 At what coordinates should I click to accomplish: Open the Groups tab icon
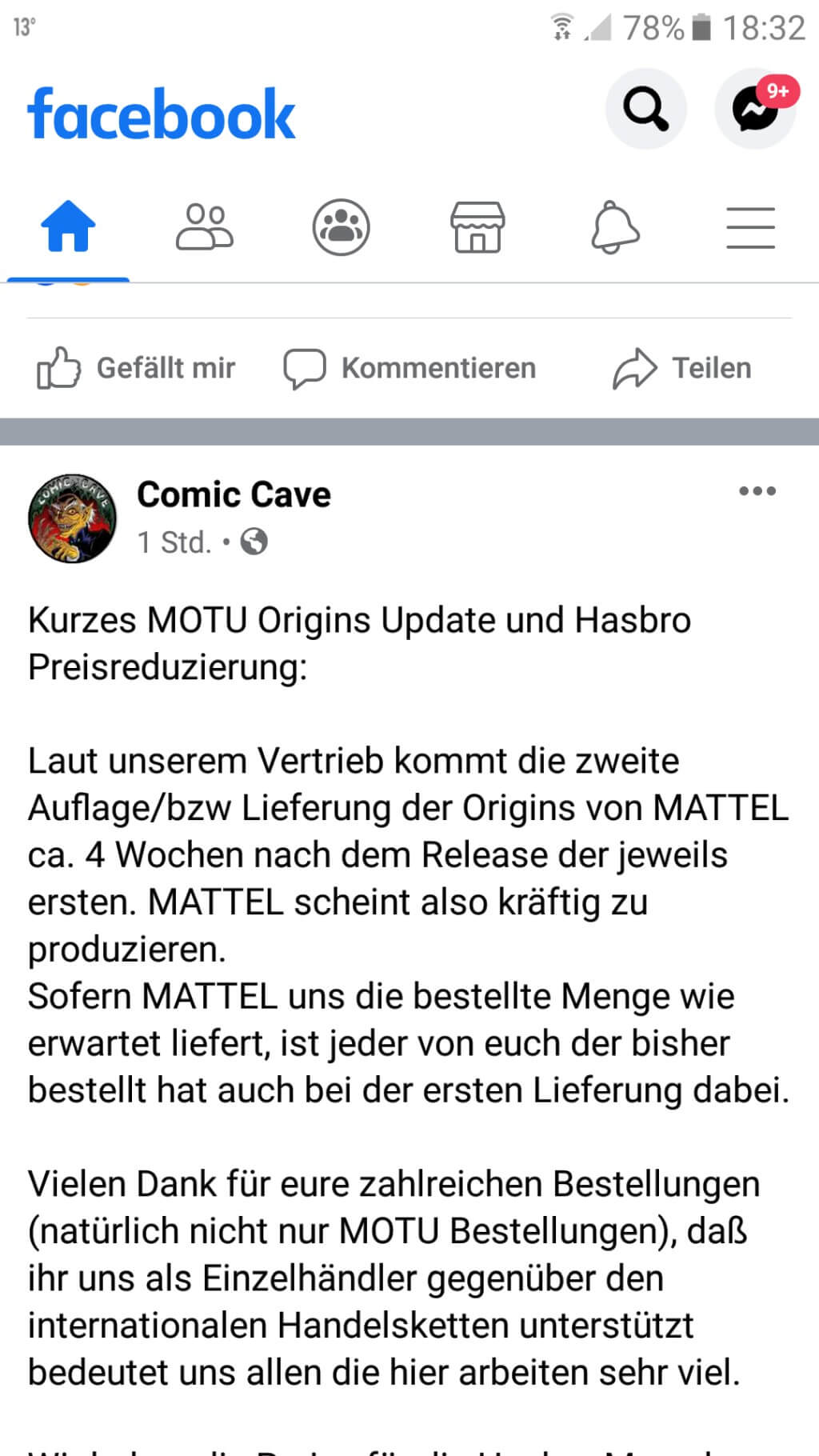tap(342, 227)
